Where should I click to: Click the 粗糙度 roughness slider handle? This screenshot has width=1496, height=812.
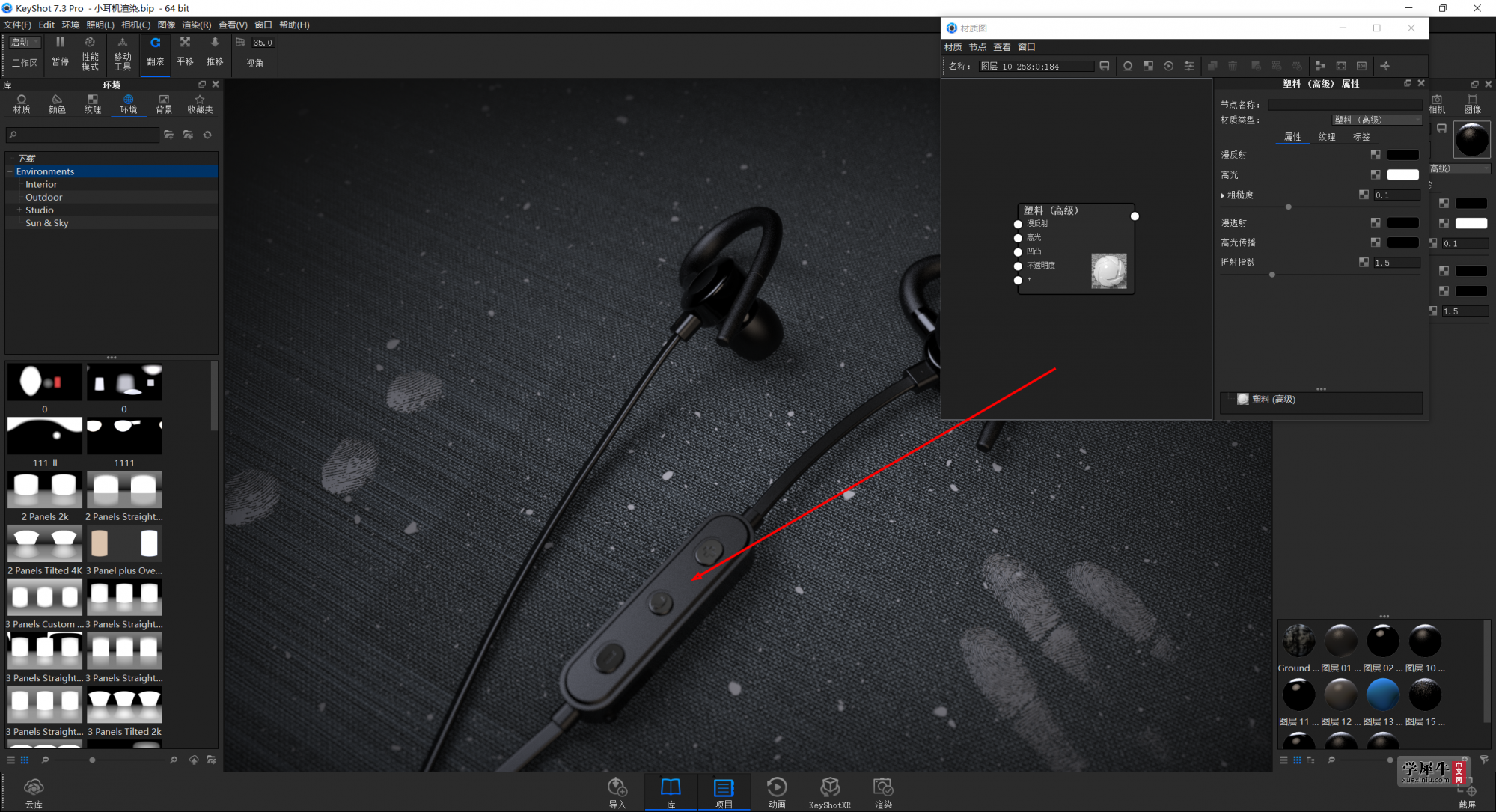tap(1288, 207)
